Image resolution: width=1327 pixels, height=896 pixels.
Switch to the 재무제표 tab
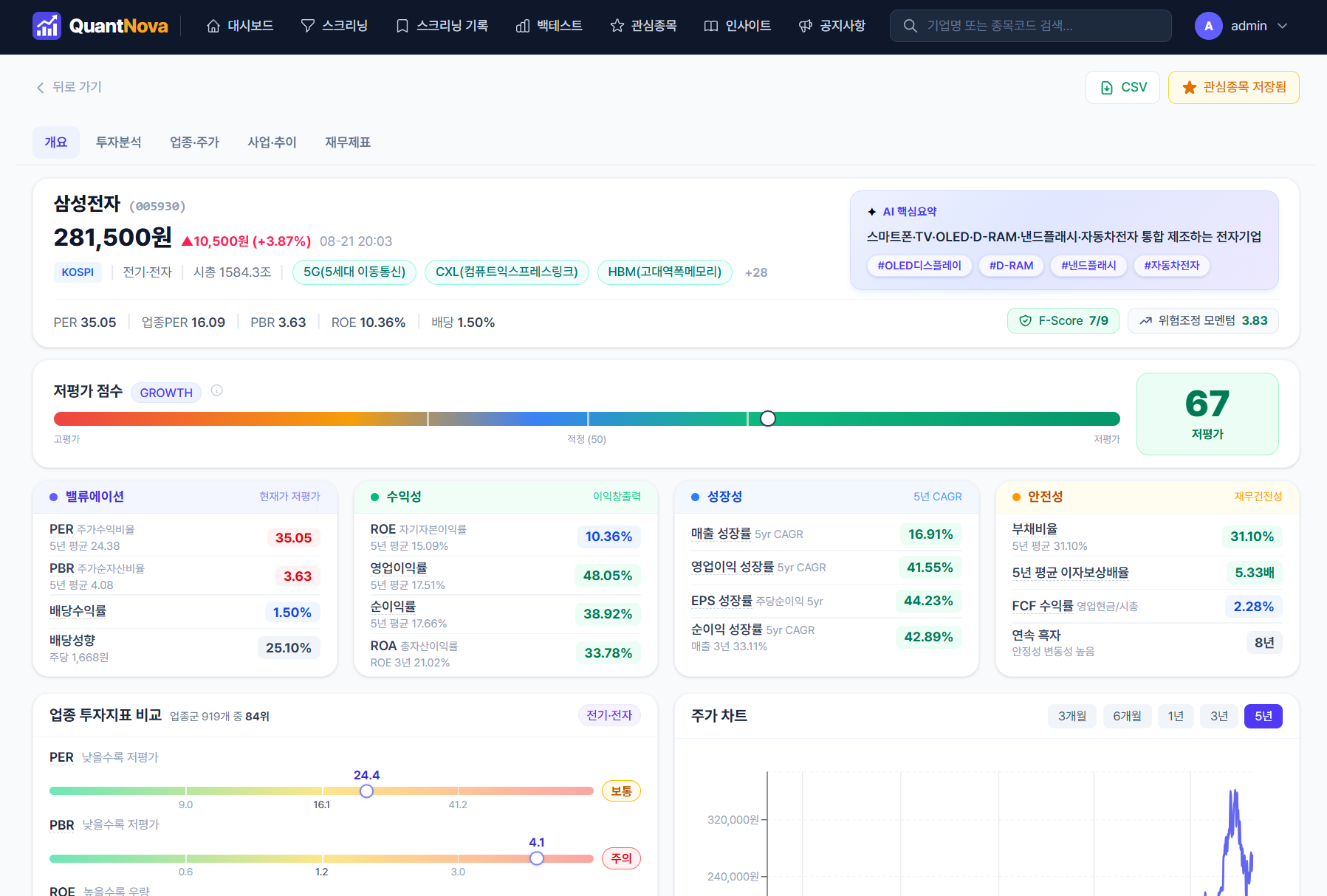click(x=348, y=142)
